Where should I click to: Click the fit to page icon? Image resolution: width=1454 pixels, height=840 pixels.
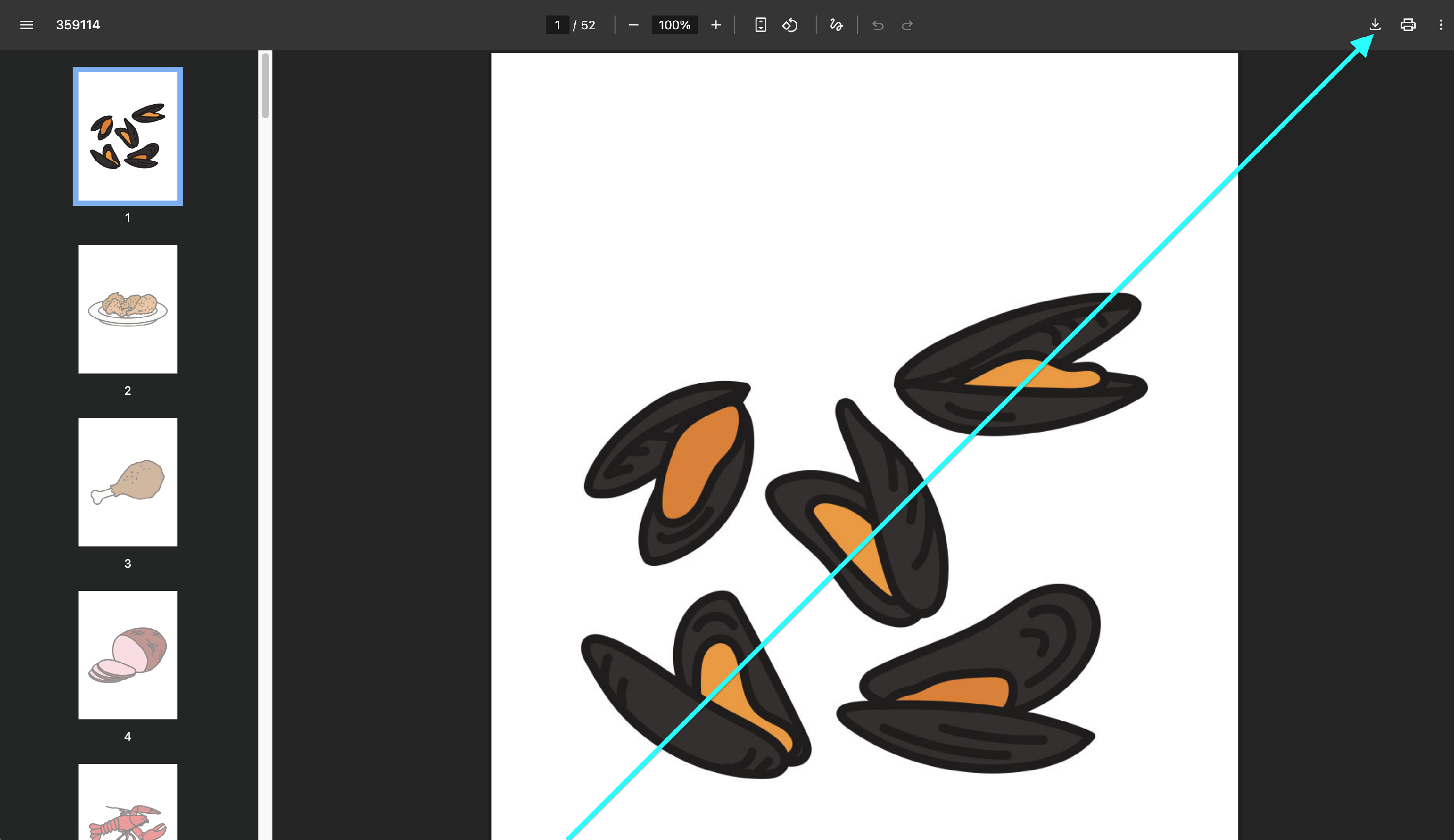pyautogui.click(x=760, y=25)
